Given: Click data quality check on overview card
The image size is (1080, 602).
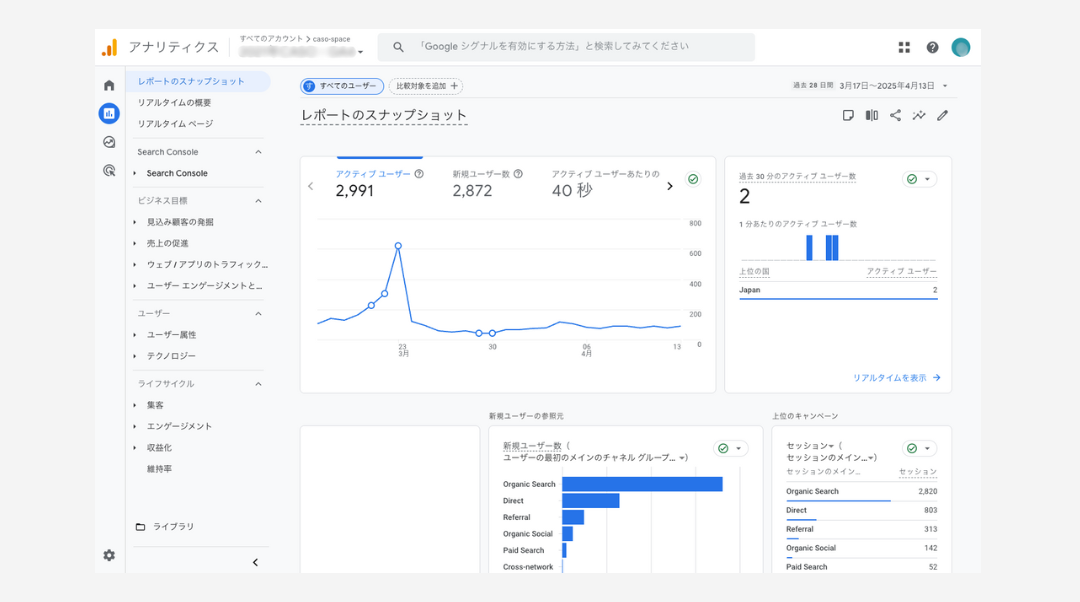Looking at the screenshot, I should [x=693, y=179].
